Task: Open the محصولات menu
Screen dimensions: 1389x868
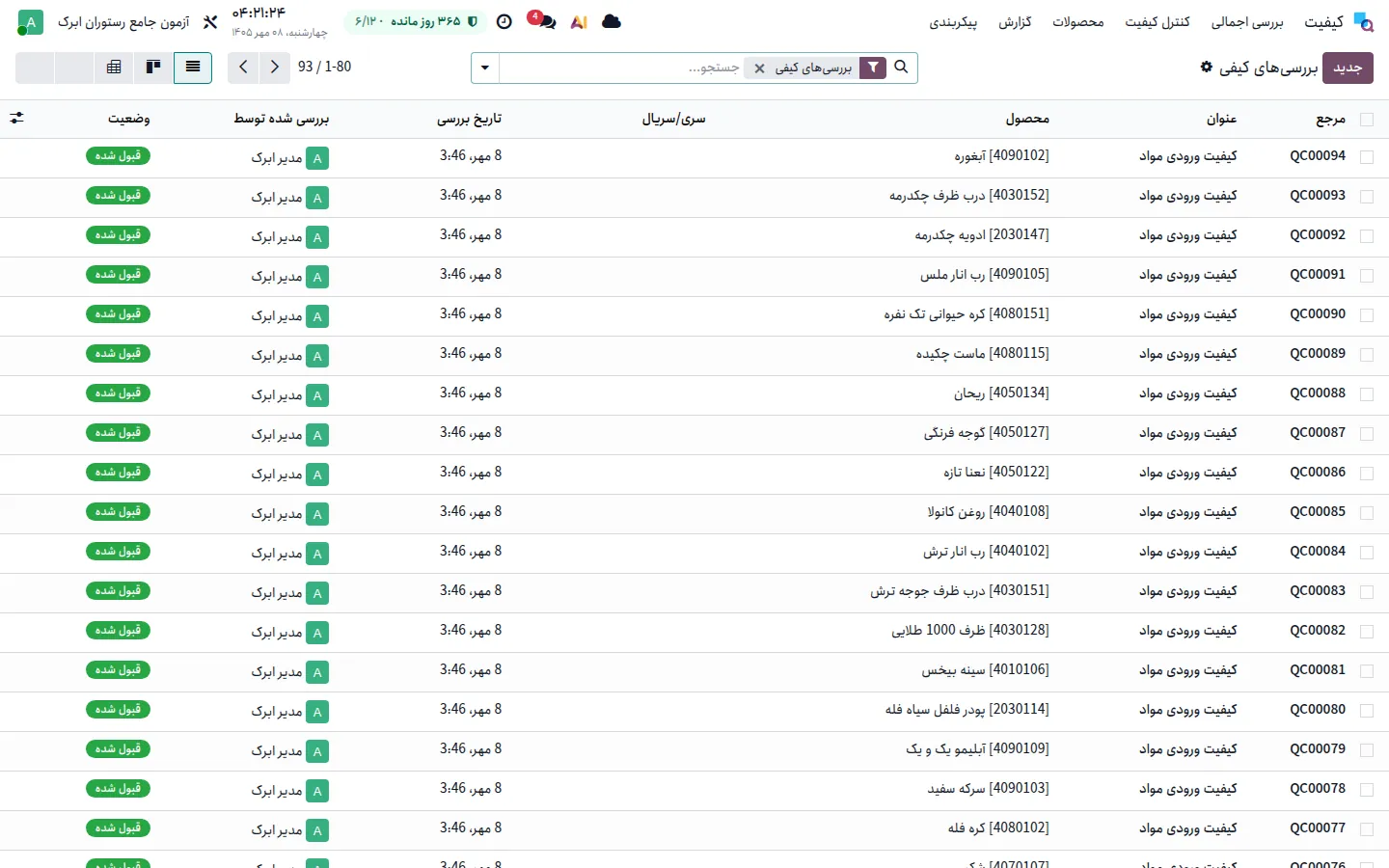Action: (1078, 21)
